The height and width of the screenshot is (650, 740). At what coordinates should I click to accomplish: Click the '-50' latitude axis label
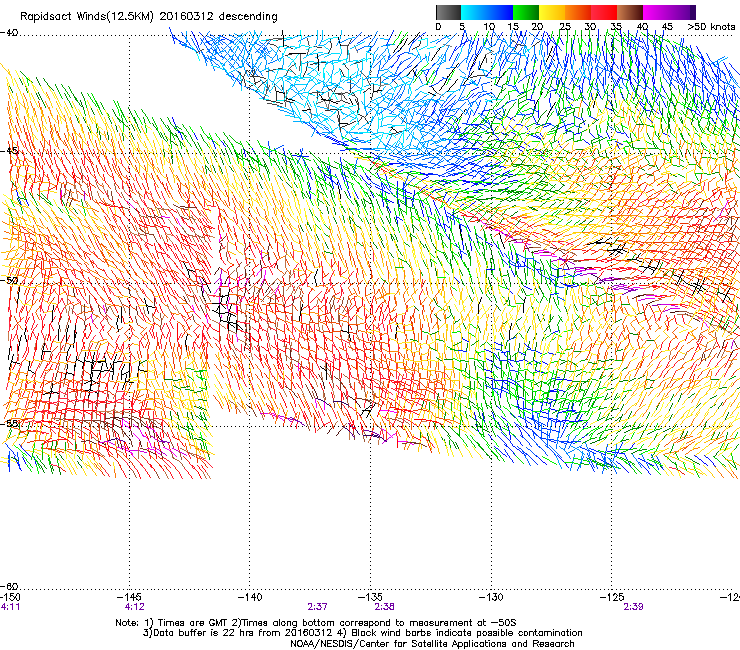tap(9, 281)
